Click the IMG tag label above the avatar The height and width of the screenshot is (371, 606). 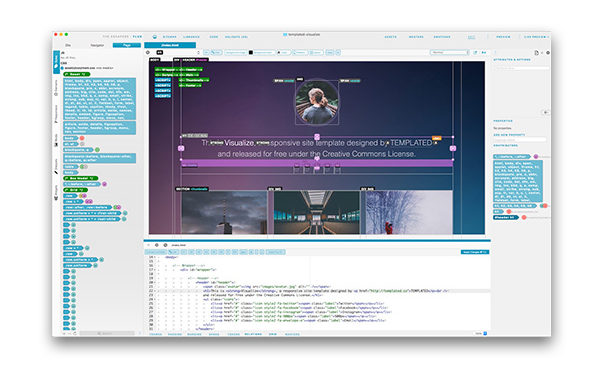(x=300, y=79)
